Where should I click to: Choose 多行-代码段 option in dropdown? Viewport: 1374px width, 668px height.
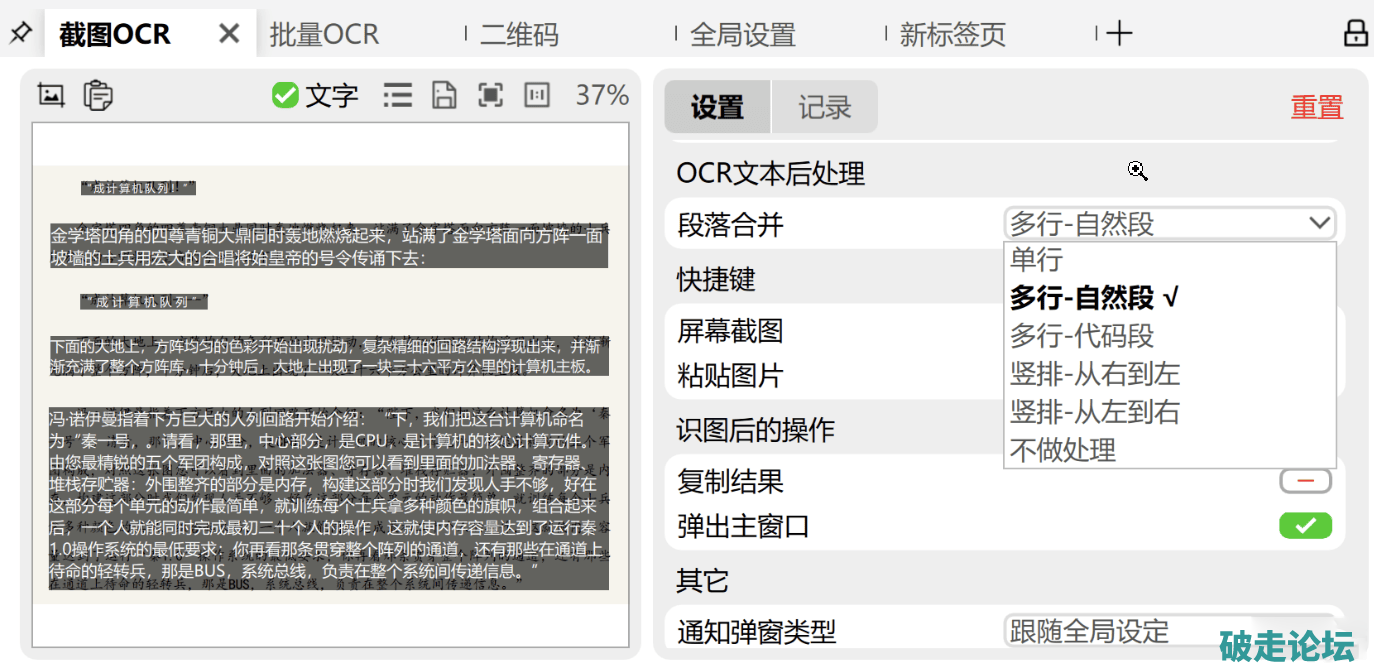[x=1082, y=336]
